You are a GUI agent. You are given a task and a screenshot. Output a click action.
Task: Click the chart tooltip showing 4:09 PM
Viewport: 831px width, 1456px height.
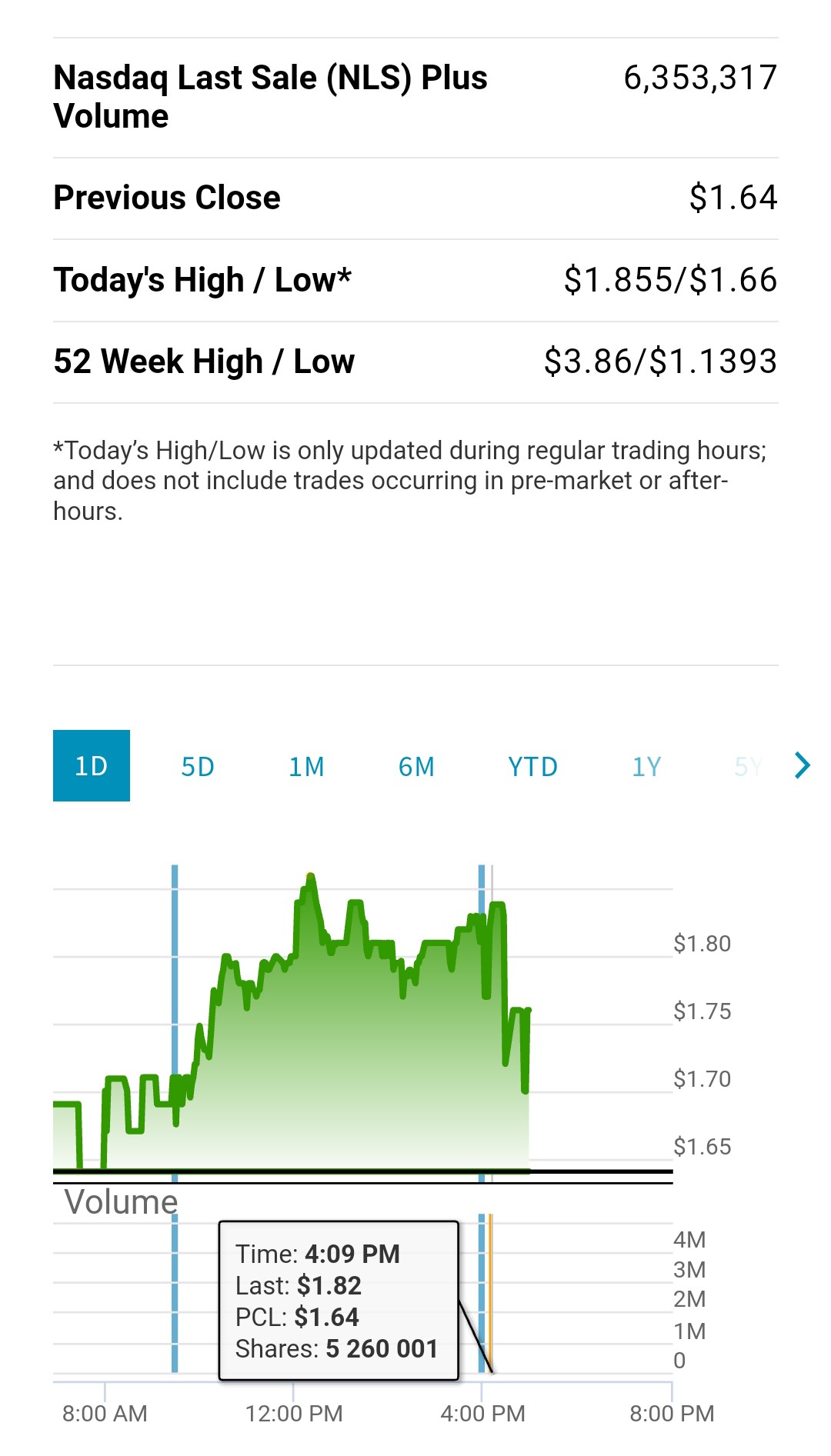click(339, 1301)
